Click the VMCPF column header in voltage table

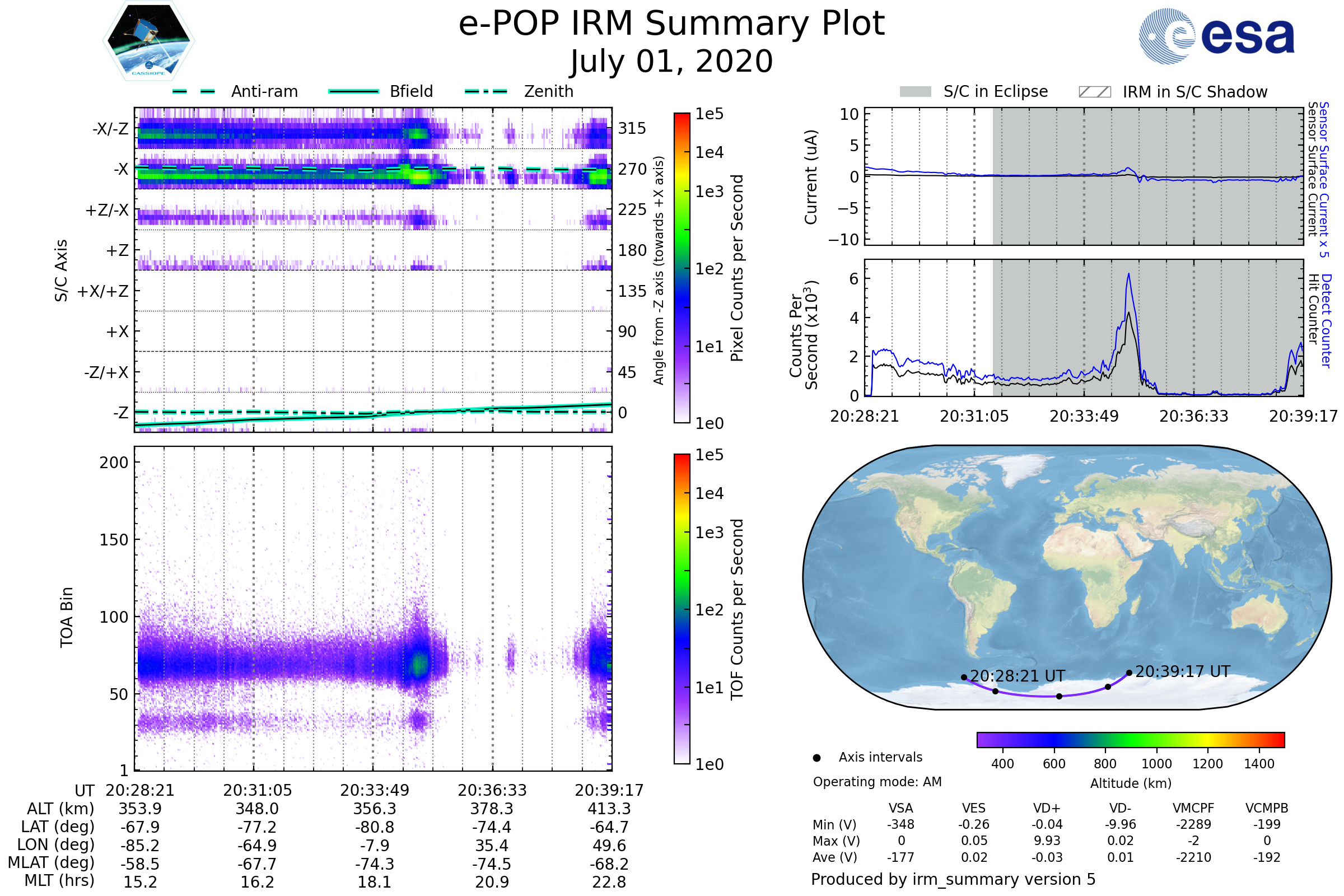pyautogui.click(x=1193, y=808)
